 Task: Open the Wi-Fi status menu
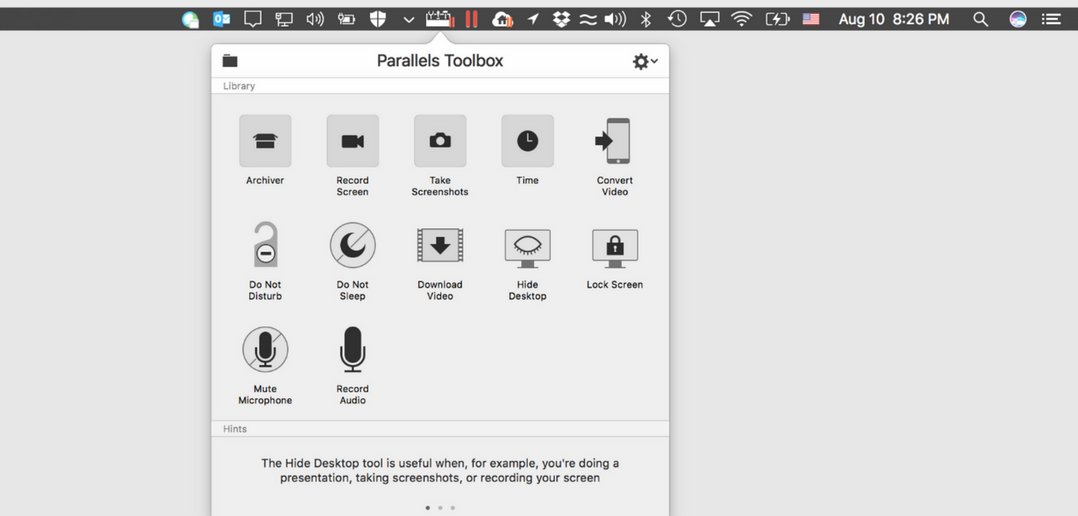pyautogui.click(x=741, y=19)
